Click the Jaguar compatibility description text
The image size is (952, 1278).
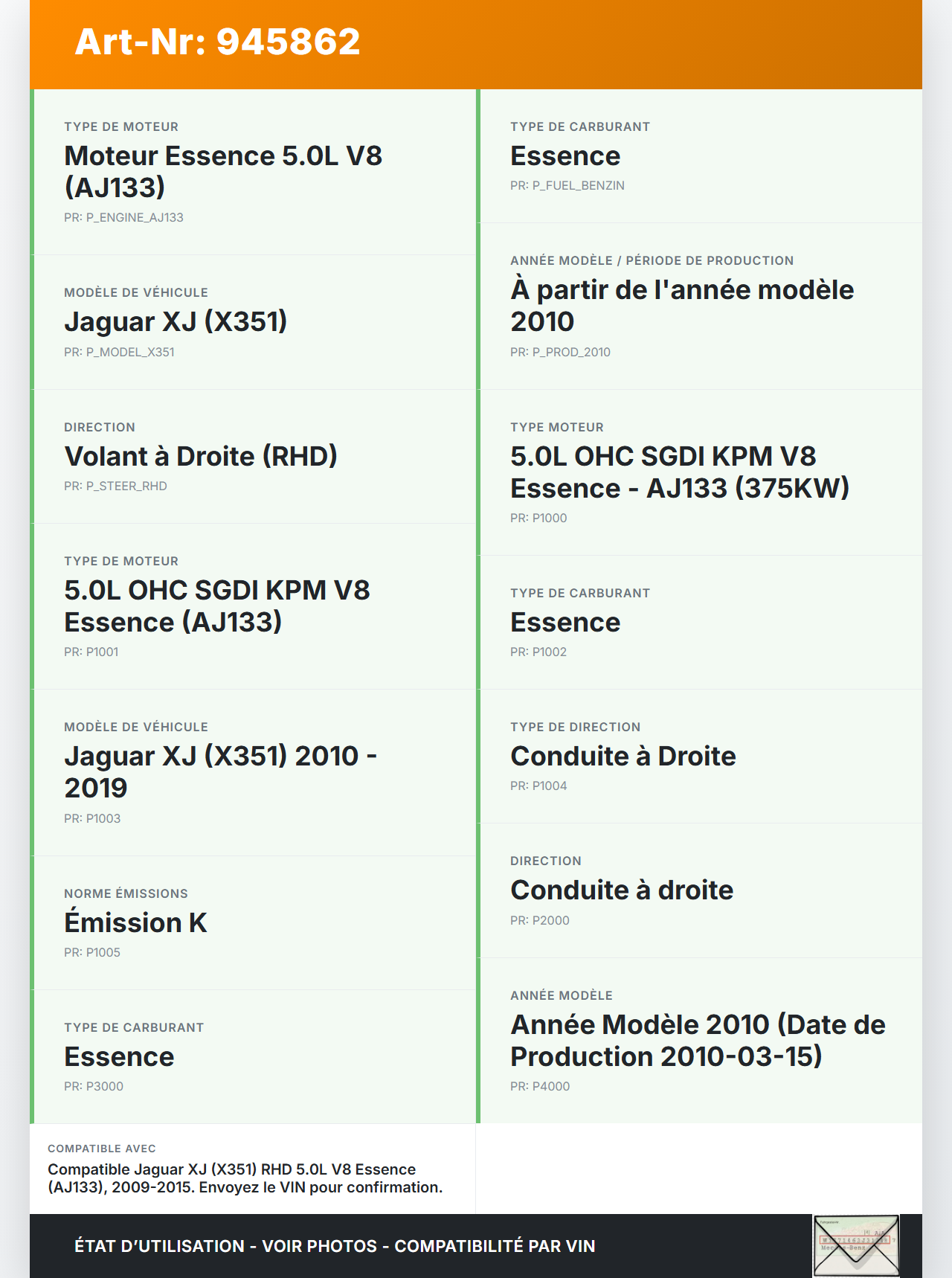(x=245, y=1178)
